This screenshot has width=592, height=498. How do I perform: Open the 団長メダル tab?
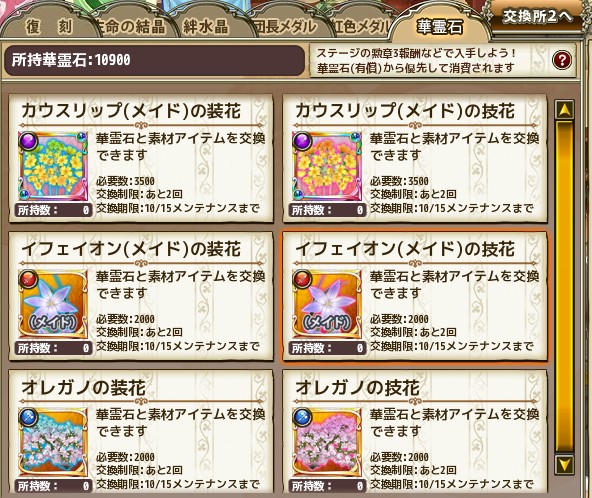(x=285, y=26)
